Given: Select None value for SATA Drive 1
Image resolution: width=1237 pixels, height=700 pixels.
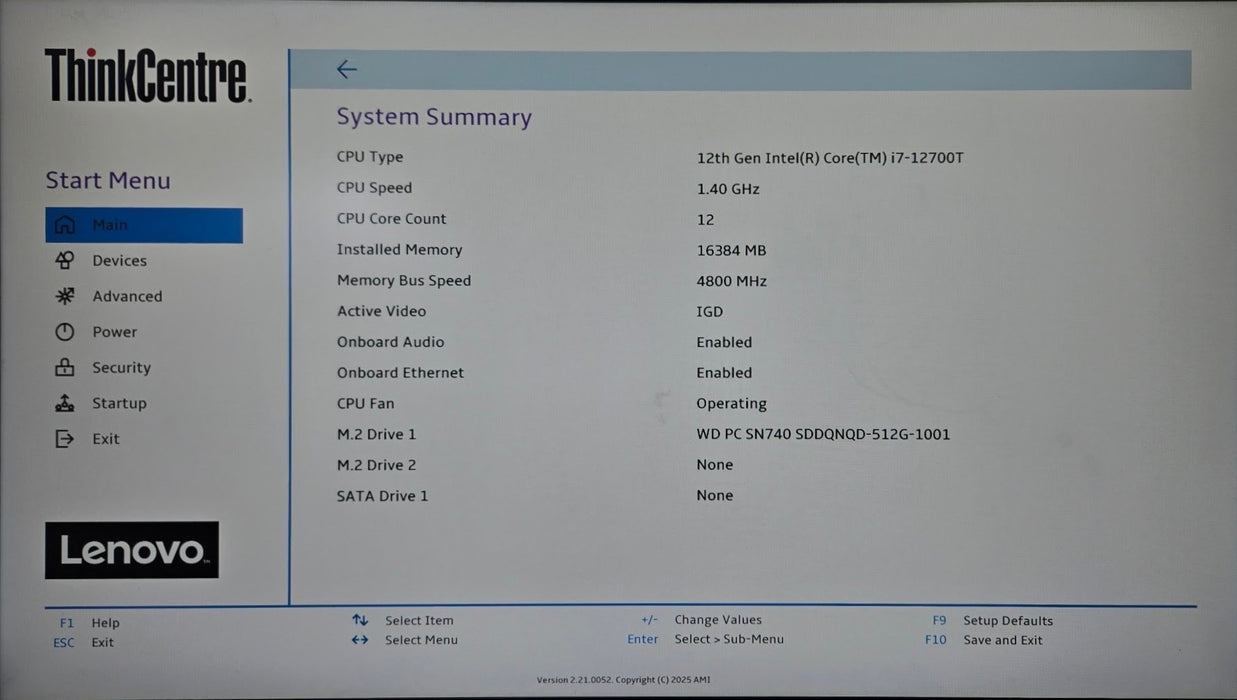Looking at the screenshot, I should 714,496.
